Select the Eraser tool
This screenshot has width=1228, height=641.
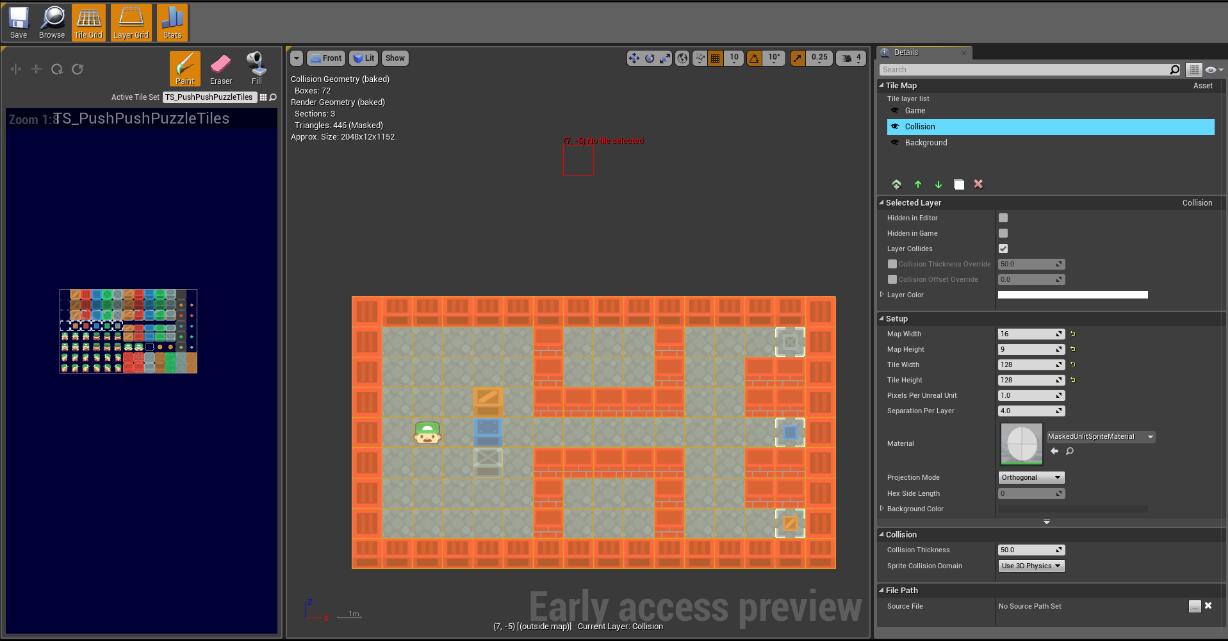click(x=221, y=69)
